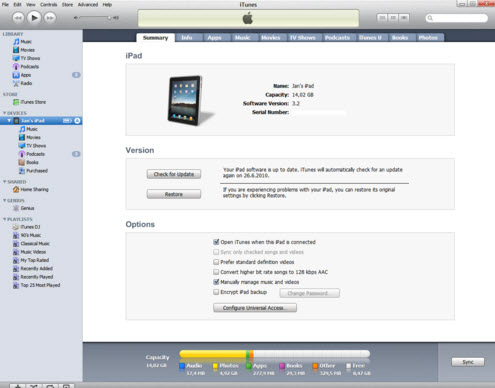Eject Jan's iPad with the eject icon
Viewport: 495px width, 388px height.
tap(77, 121)
